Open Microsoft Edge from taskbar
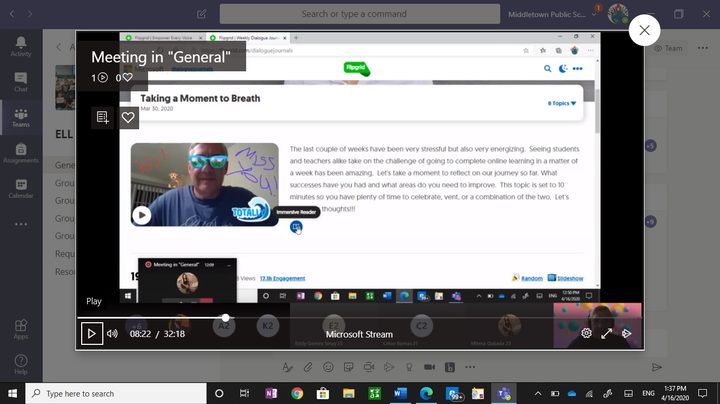 (426, 393)
